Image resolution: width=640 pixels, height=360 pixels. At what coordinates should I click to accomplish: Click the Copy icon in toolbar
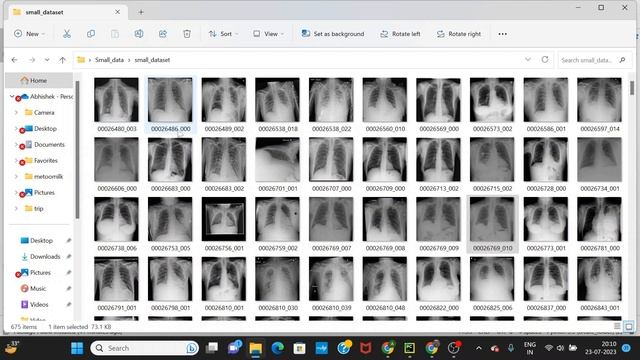tap(91, 34)
